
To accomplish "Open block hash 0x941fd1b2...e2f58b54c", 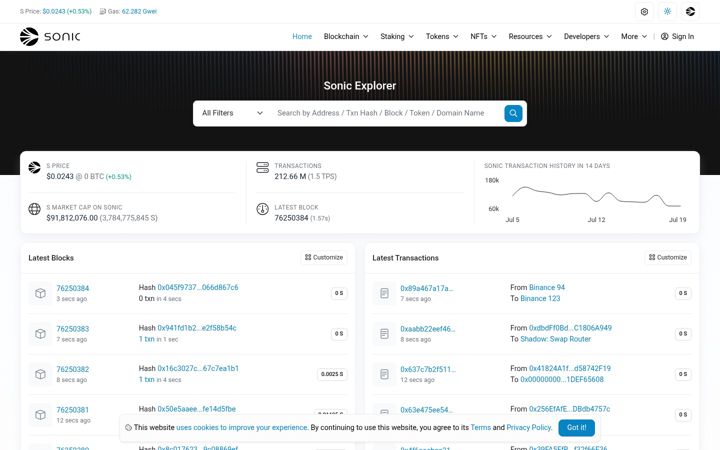I will coord(197,328).
